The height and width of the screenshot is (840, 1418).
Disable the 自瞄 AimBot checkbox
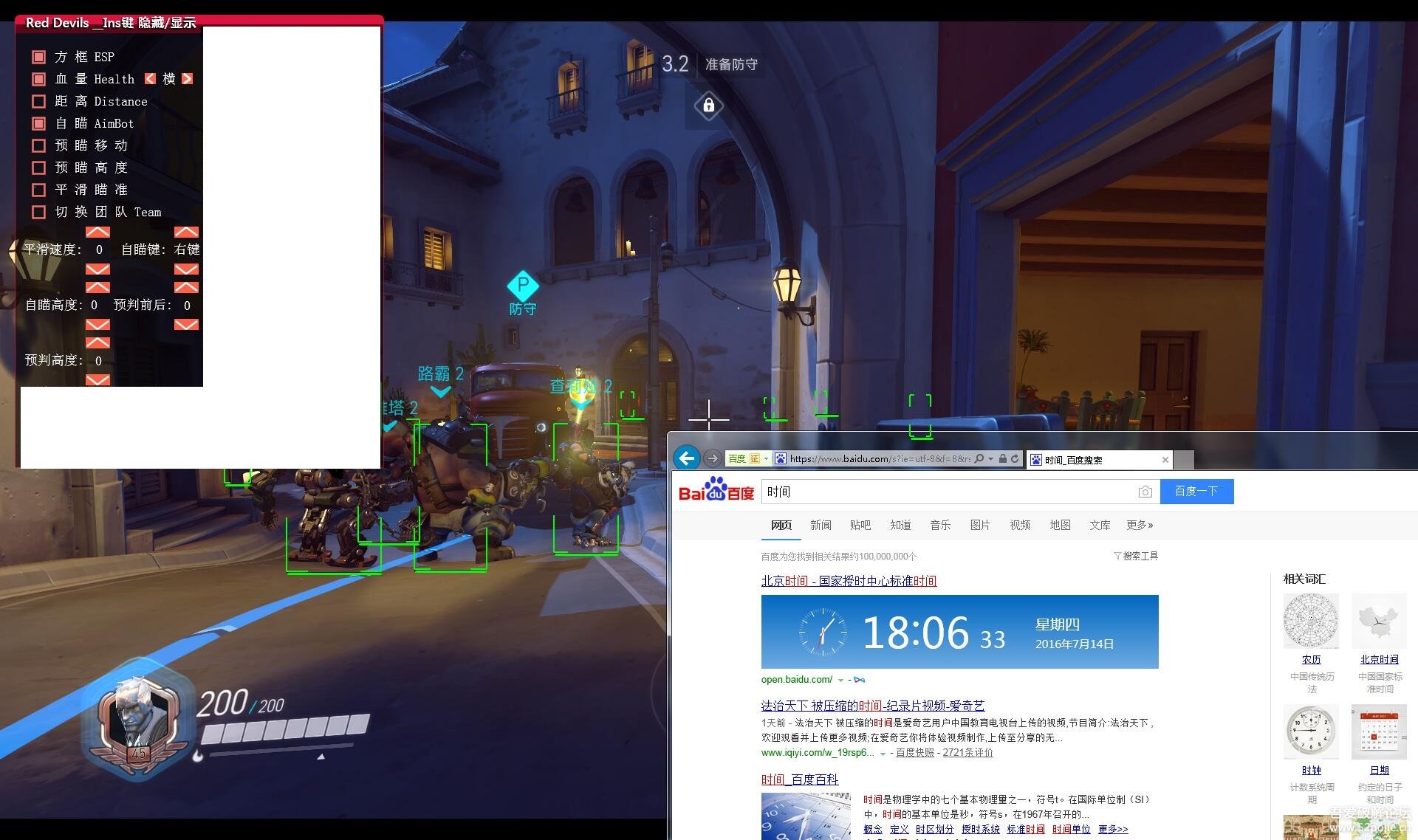point(39,123)
